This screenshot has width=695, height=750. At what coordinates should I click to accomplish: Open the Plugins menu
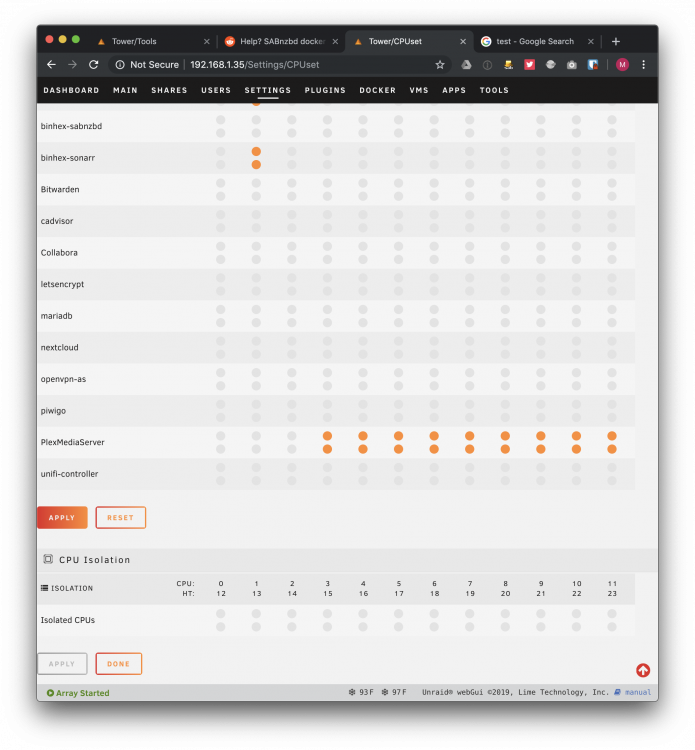point(325,90)
